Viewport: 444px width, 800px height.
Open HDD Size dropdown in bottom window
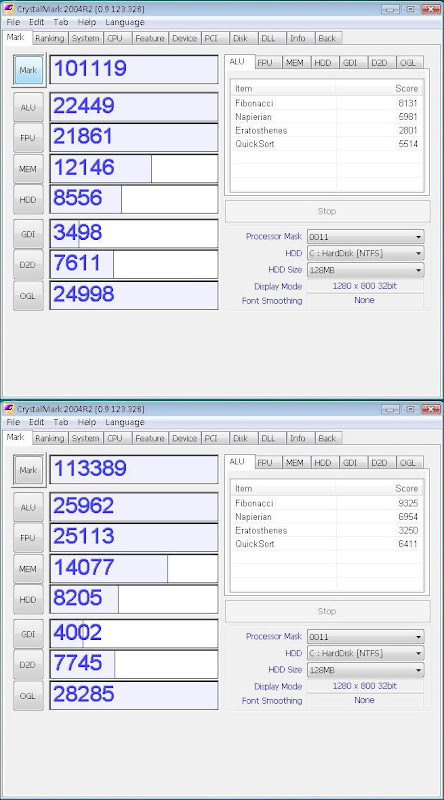[x=365, y=670]
